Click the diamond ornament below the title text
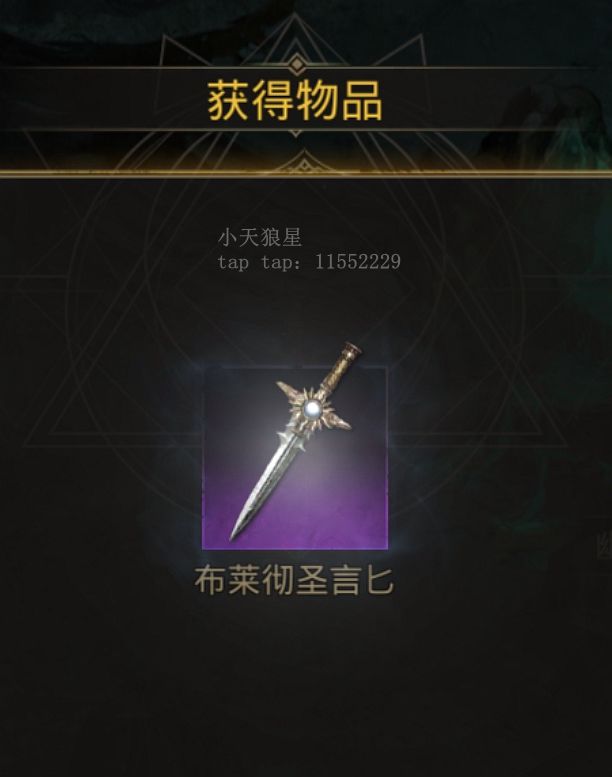 [x=296, y=132]
